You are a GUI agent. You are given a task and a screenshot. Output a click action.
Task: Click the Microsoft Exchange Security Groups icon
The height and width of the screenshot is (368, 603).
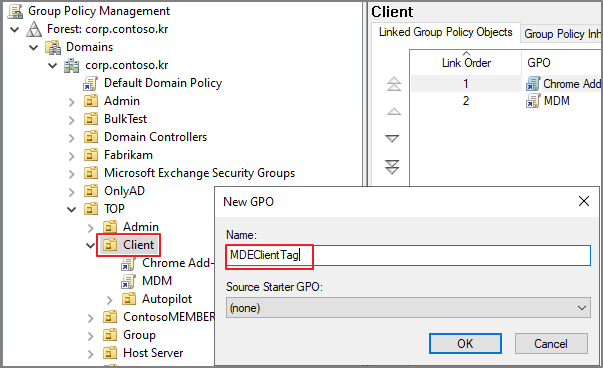[91, 173]
